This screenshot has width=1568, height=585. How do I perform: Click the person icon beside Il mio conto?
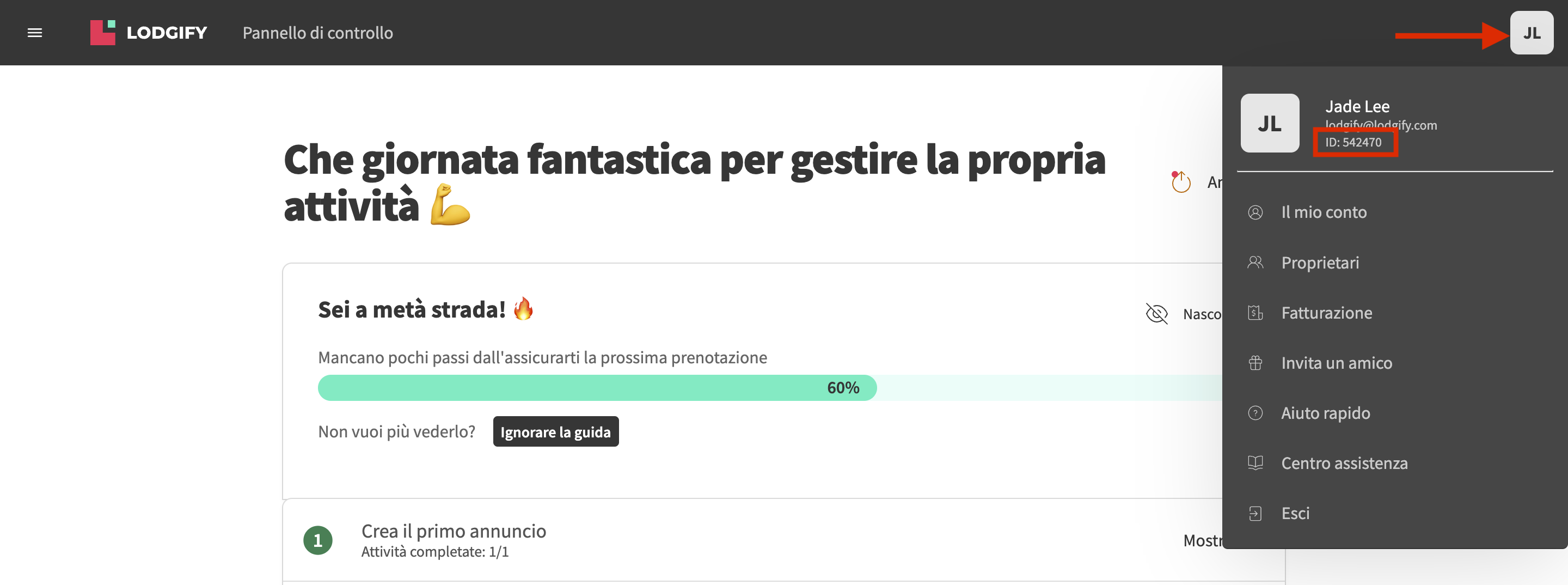coord(1255,212)
